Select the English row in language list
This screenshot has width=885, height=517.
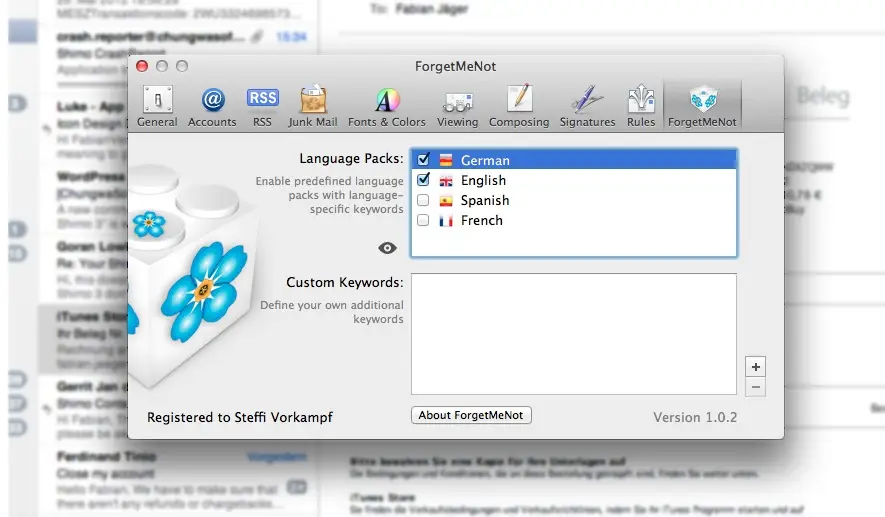(x=574, y=180)
